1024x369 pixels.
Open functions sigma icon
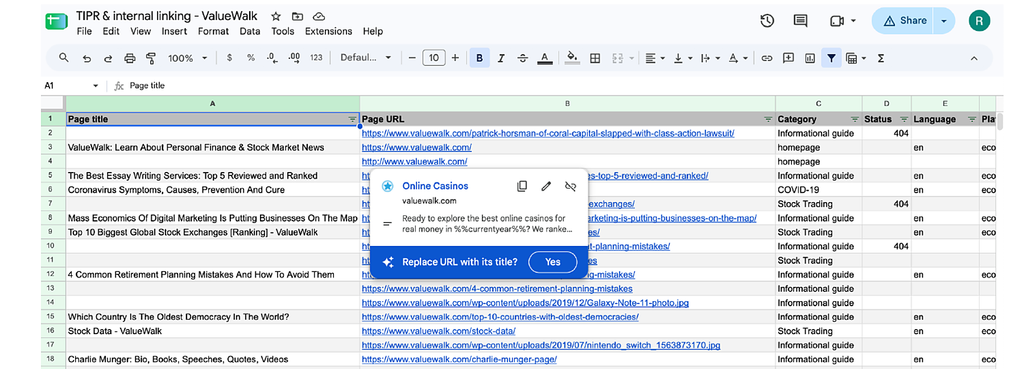point(881,58)
